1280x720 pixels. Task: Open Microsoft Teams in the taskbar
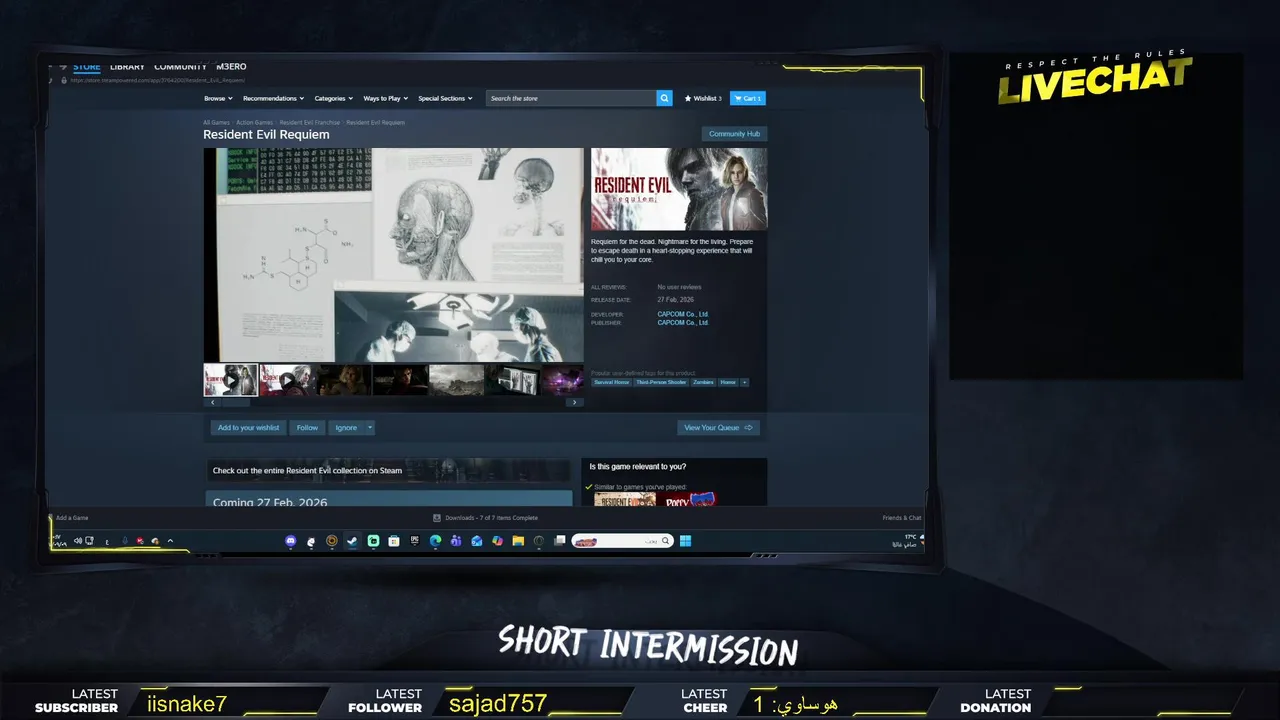(456, 541)
